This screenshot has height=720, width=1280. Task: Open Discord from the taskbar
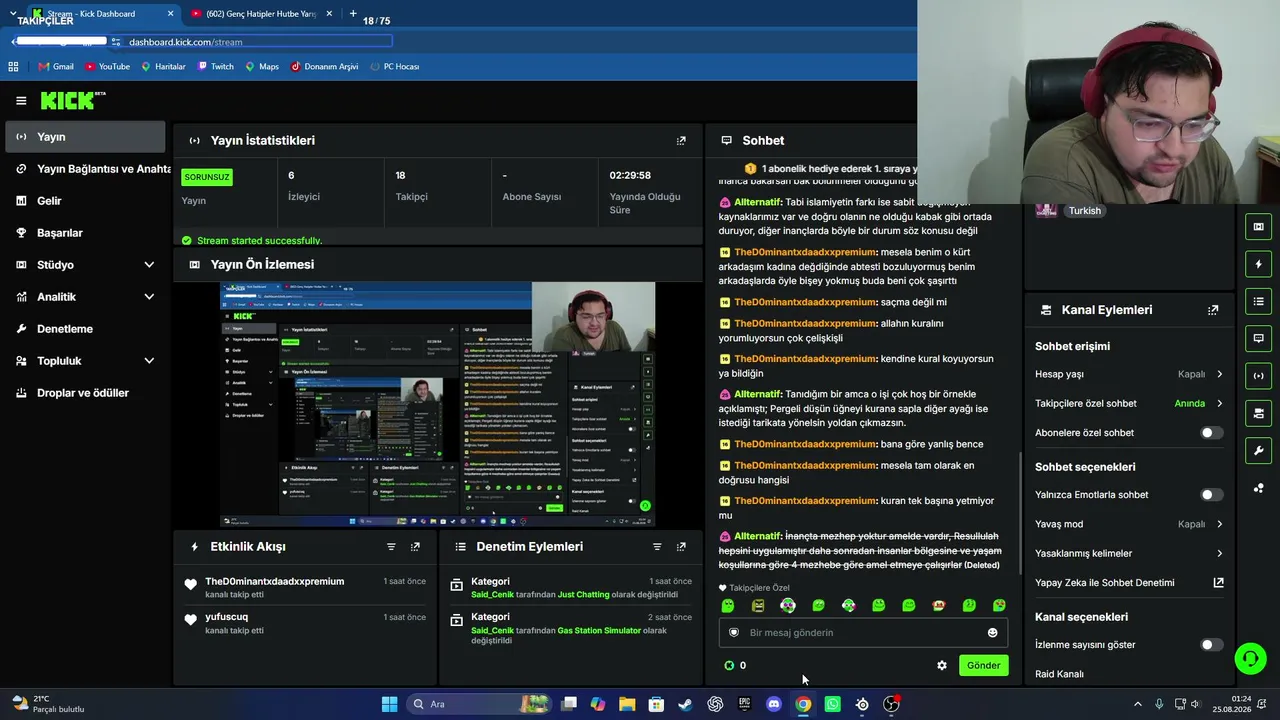pos(773,704)
